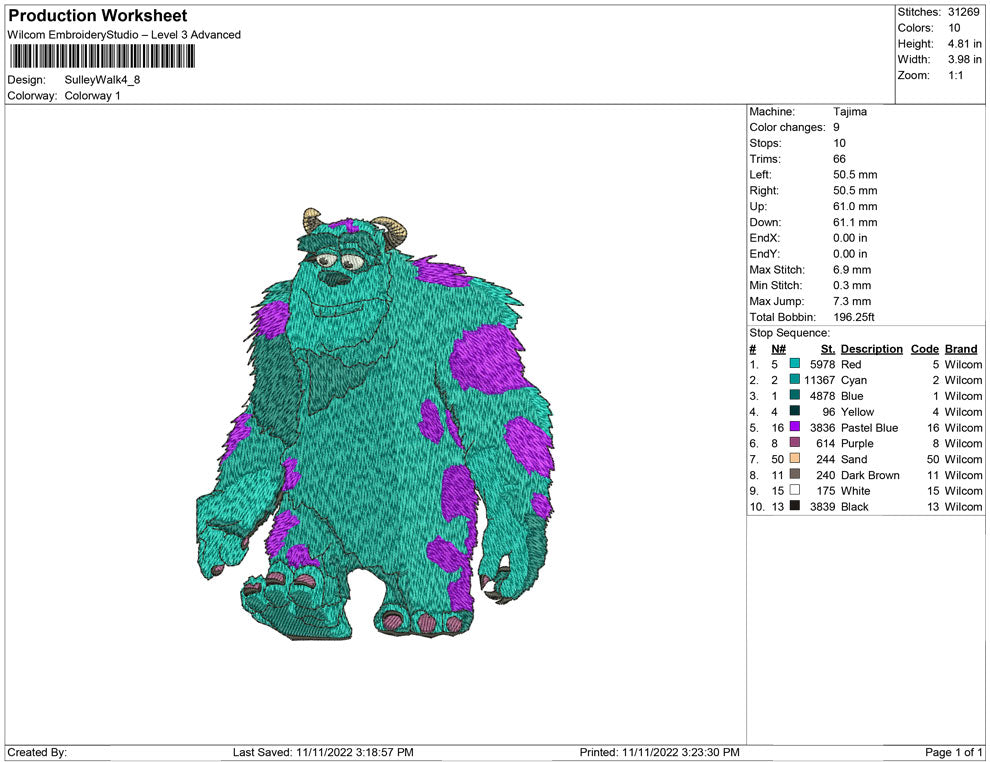Screen dimensions: 990x762
Task: Click the Cyan color swatch in row 2
Action: pyautogui.click(x=795, y=379)
